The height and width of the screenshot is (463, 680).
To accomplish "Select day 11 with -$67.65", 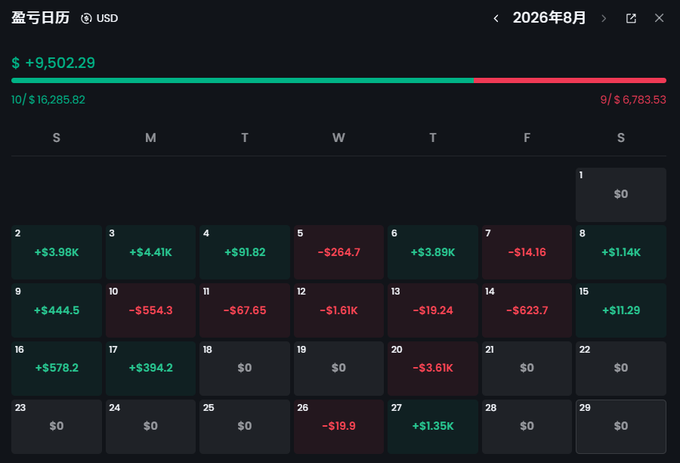I will click(245, 310).
